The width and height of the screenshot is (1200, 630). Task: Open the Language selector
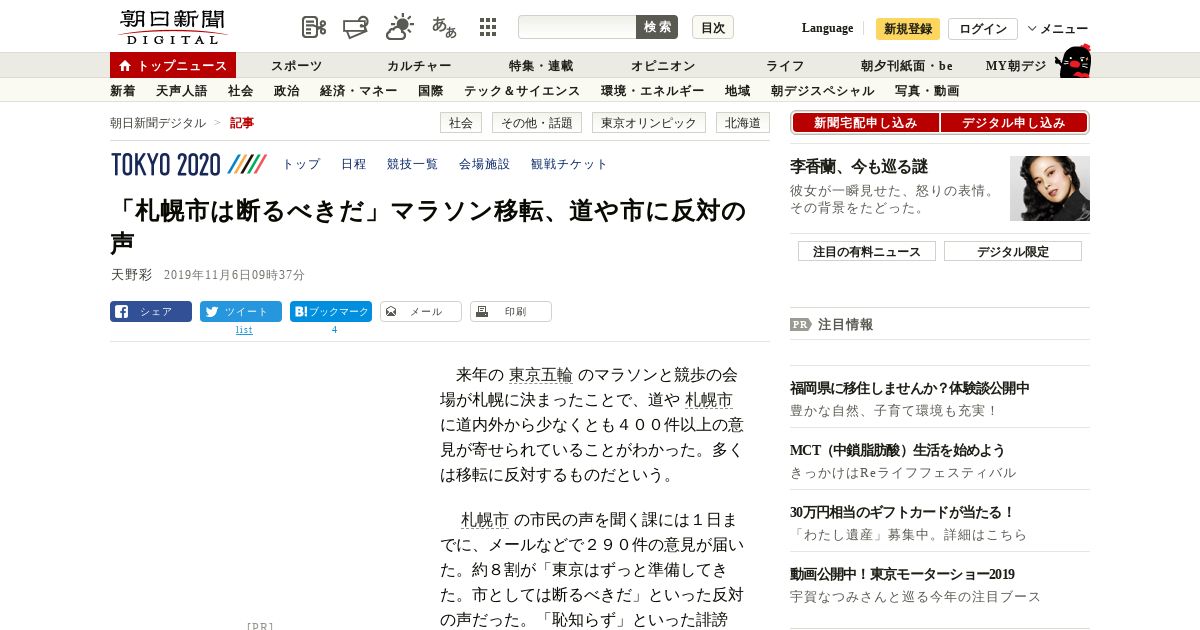pyautogui.click(x=827, y=28)
